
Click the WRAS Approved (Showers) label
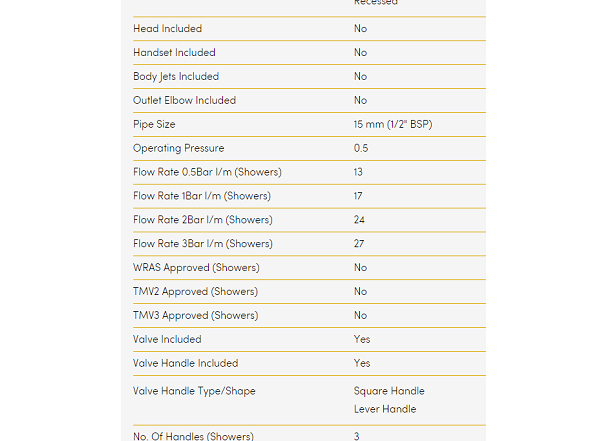pyautogui.click(x=196, y=268)
